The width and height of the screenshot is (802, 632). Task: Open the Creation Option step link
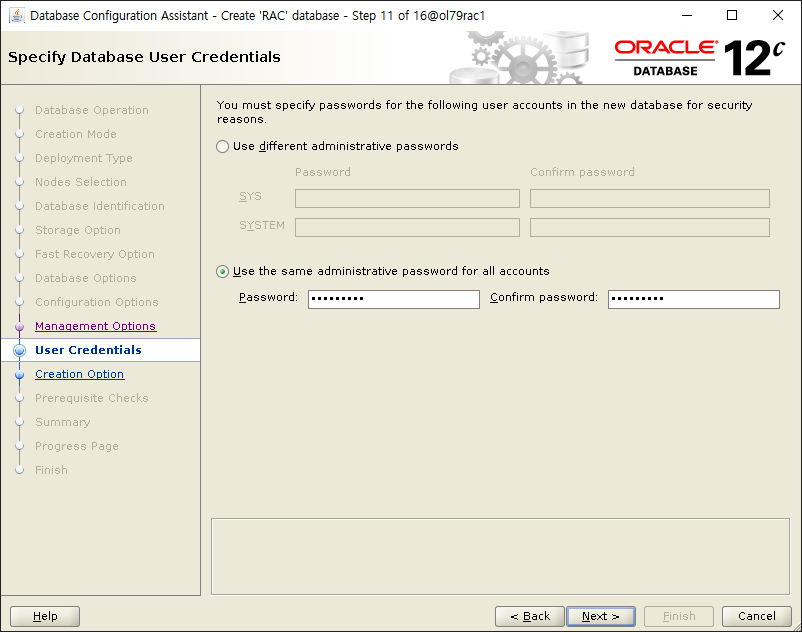79,374
